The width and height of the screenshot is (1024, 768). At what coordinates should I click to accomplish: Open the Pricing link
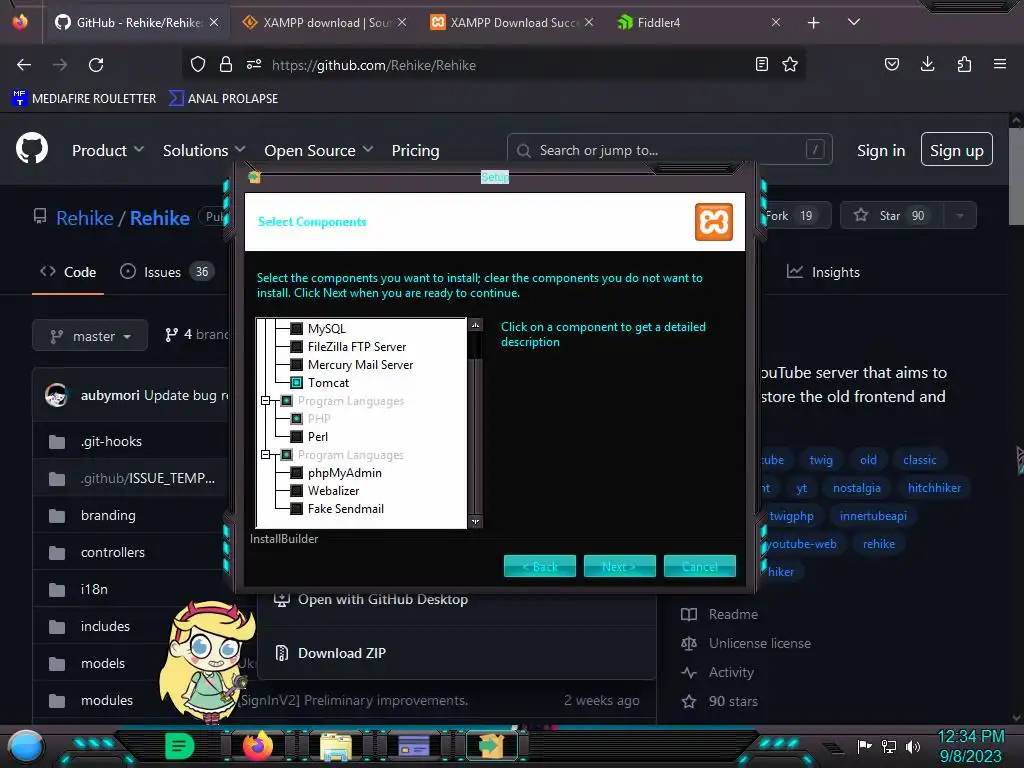pyautogui.click(x=415, y=150)
